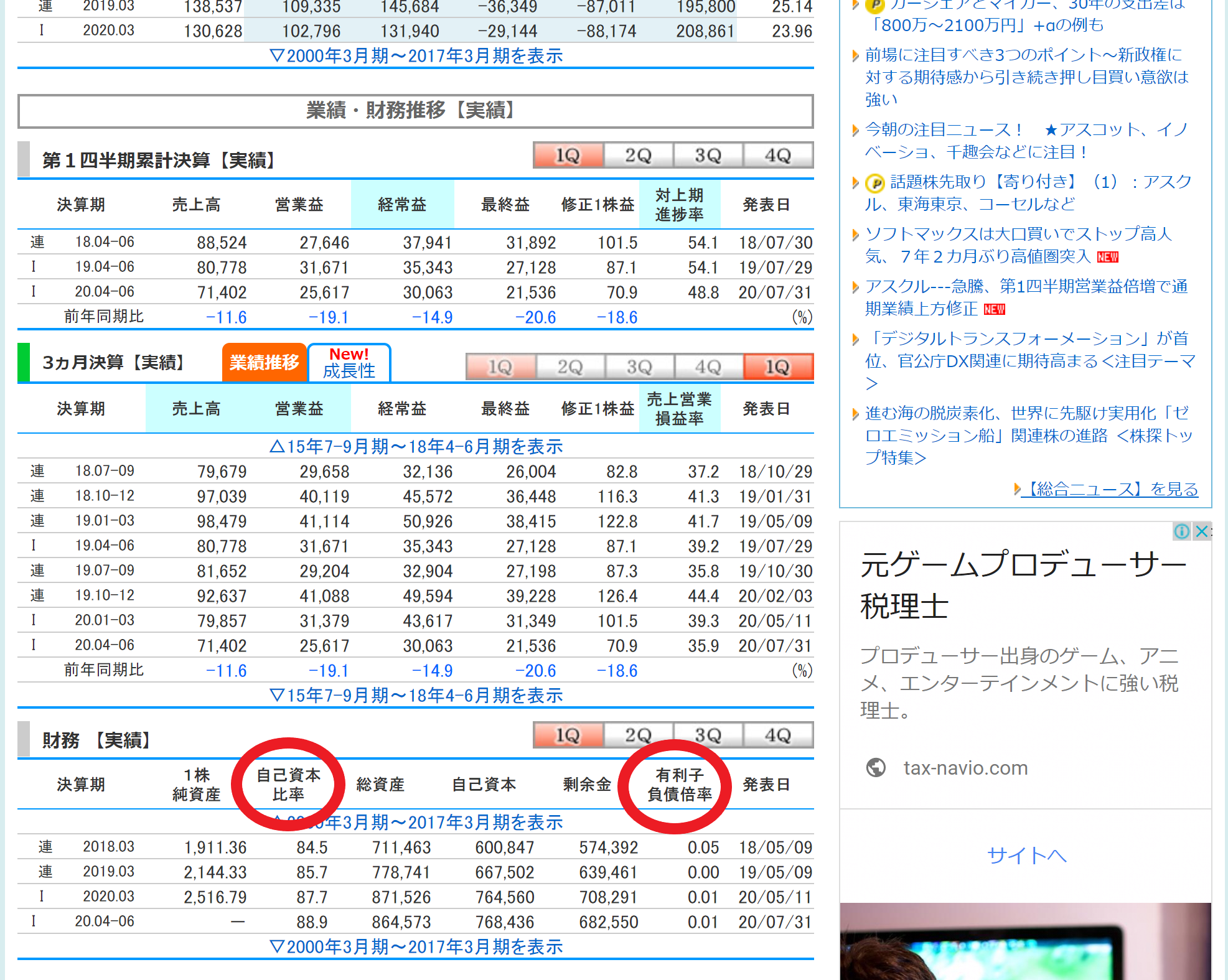Open news アスクル---急騰 article
Viewport: 1228px width, 980px height.
point(1027,297)
